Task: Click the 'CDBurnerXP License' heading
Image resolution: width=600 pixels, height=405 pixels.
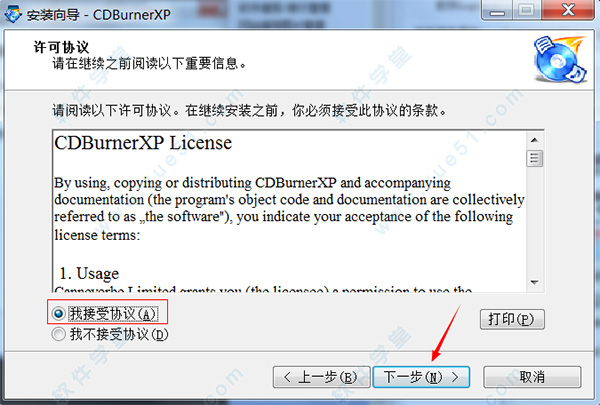Action: (x=143, y=143)
